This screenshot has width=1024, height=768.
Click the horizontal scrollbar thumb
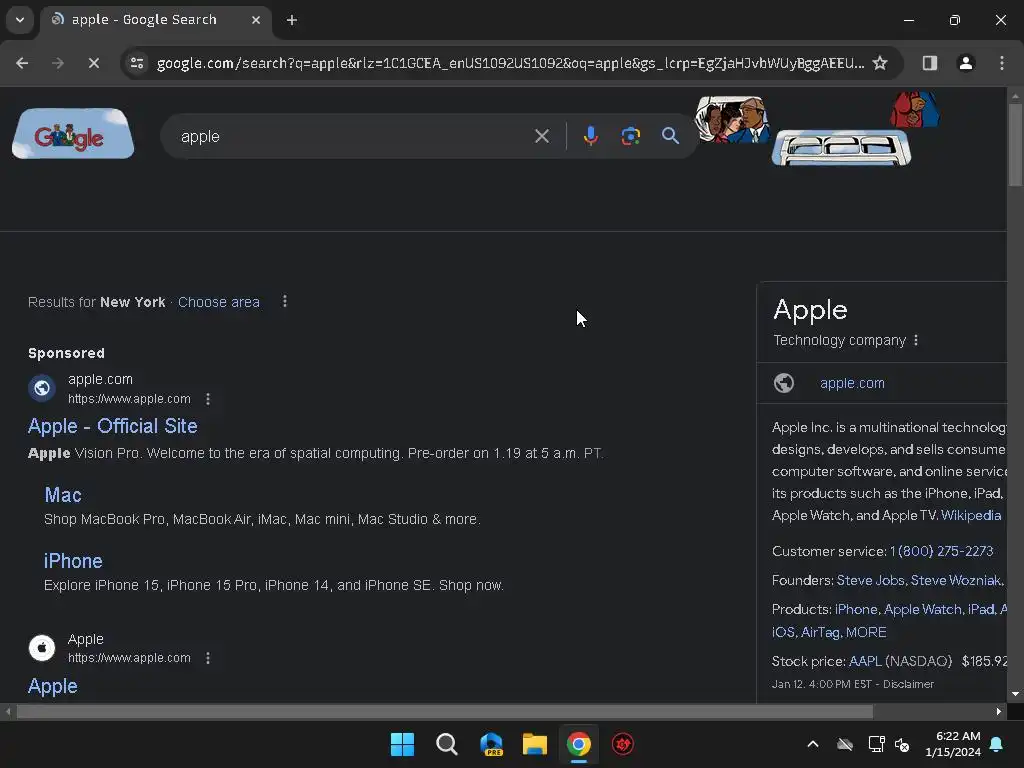point(445,712)
